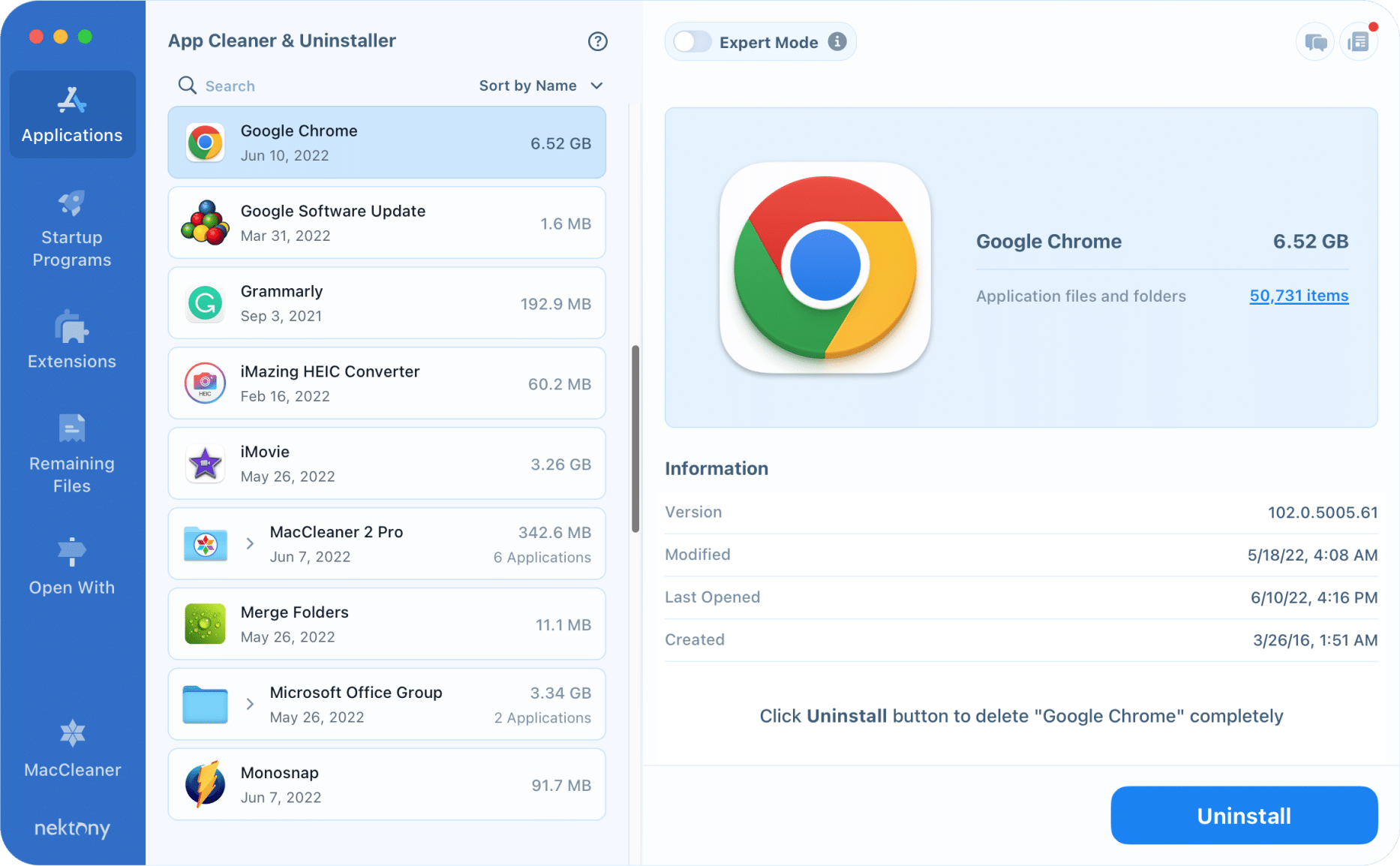1400x866 pixels.
Task: Expand the Microsoft Office Group
Action: coord(250,705)
